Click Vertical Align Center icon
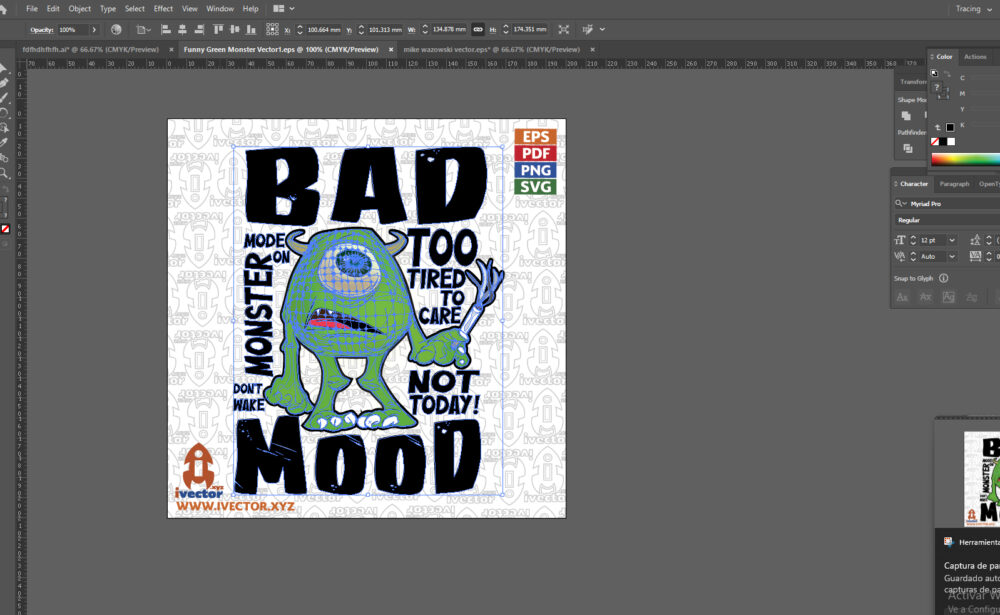This screenshot has width=1000, height=615. [x=235, y=29]
